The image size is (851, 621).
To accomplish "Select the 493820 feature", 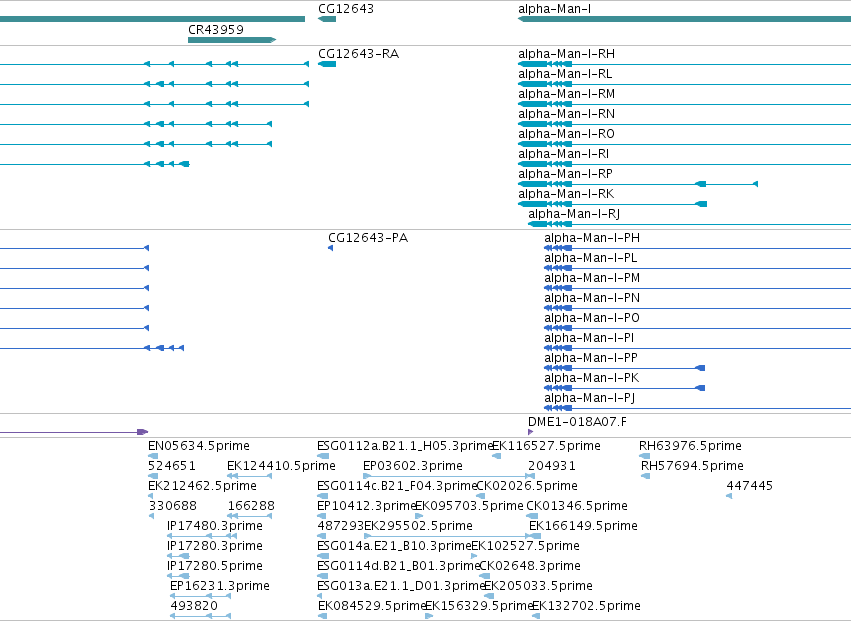I will [194, 606].
